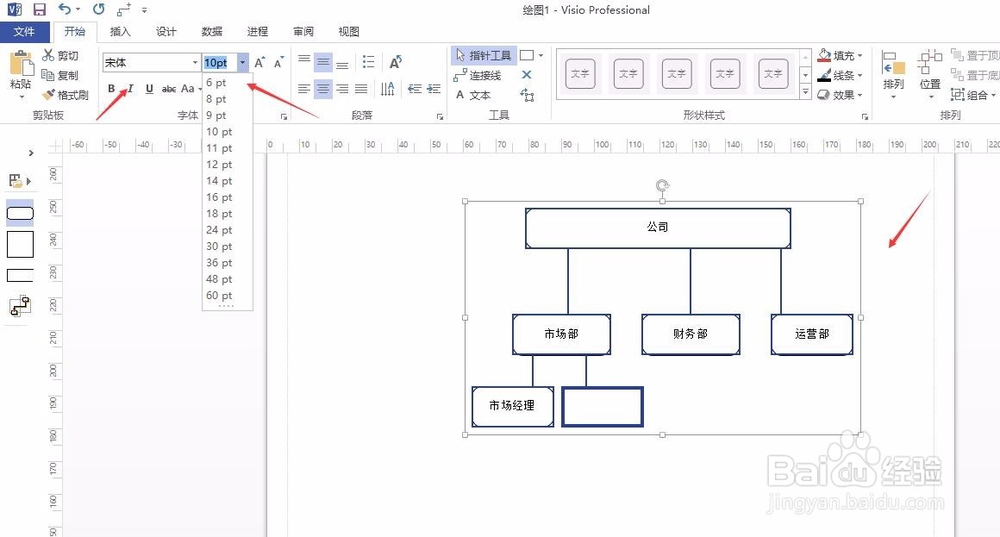
Task: Activate the Format Painter (格式刷)
Action: [65, 95]
